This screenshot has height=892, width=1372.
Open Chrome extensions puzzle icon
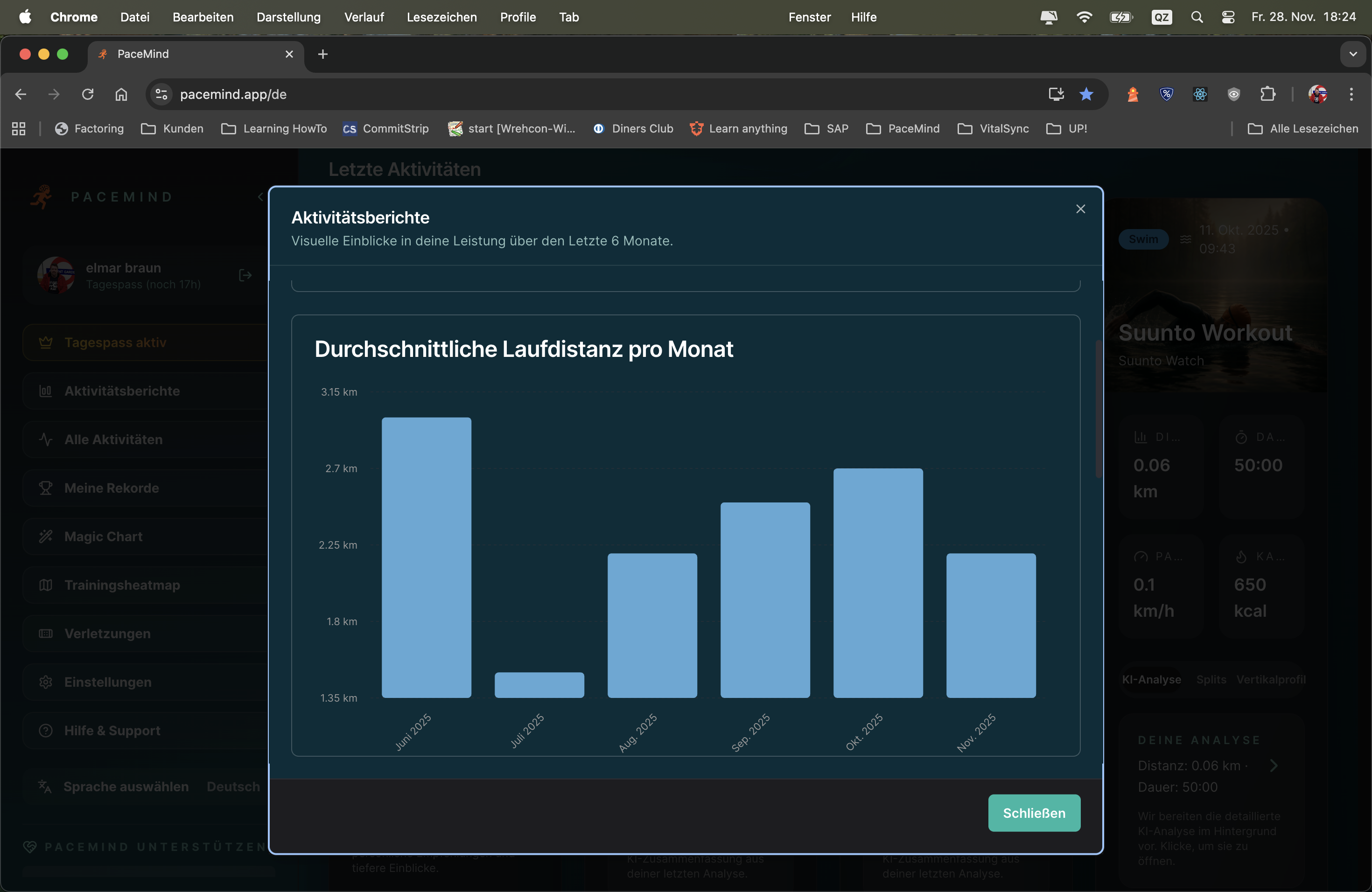[x=1267, y=94]
